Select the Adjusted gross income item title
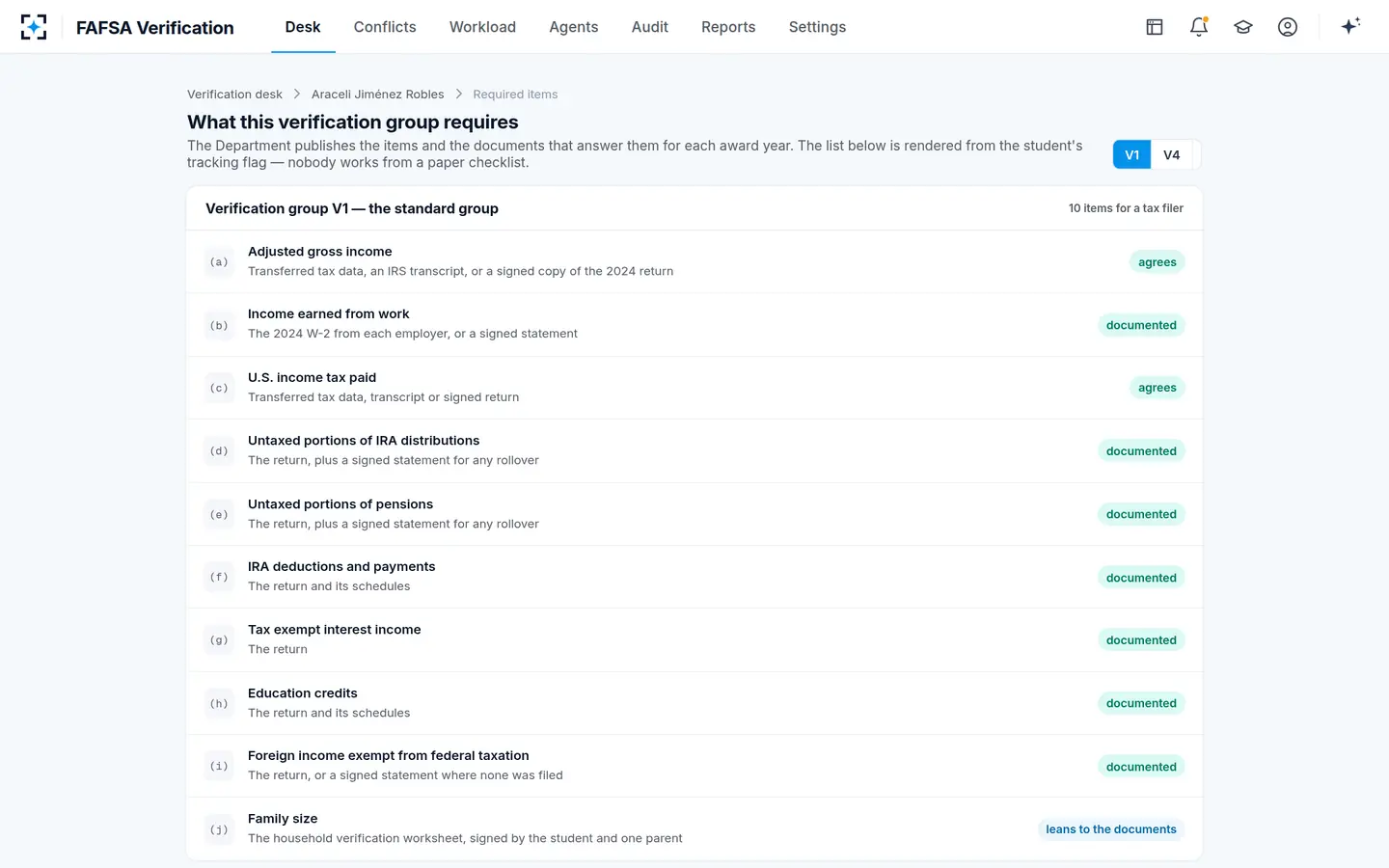Screen dimensions: 1389x868 (x=320, y=252)
